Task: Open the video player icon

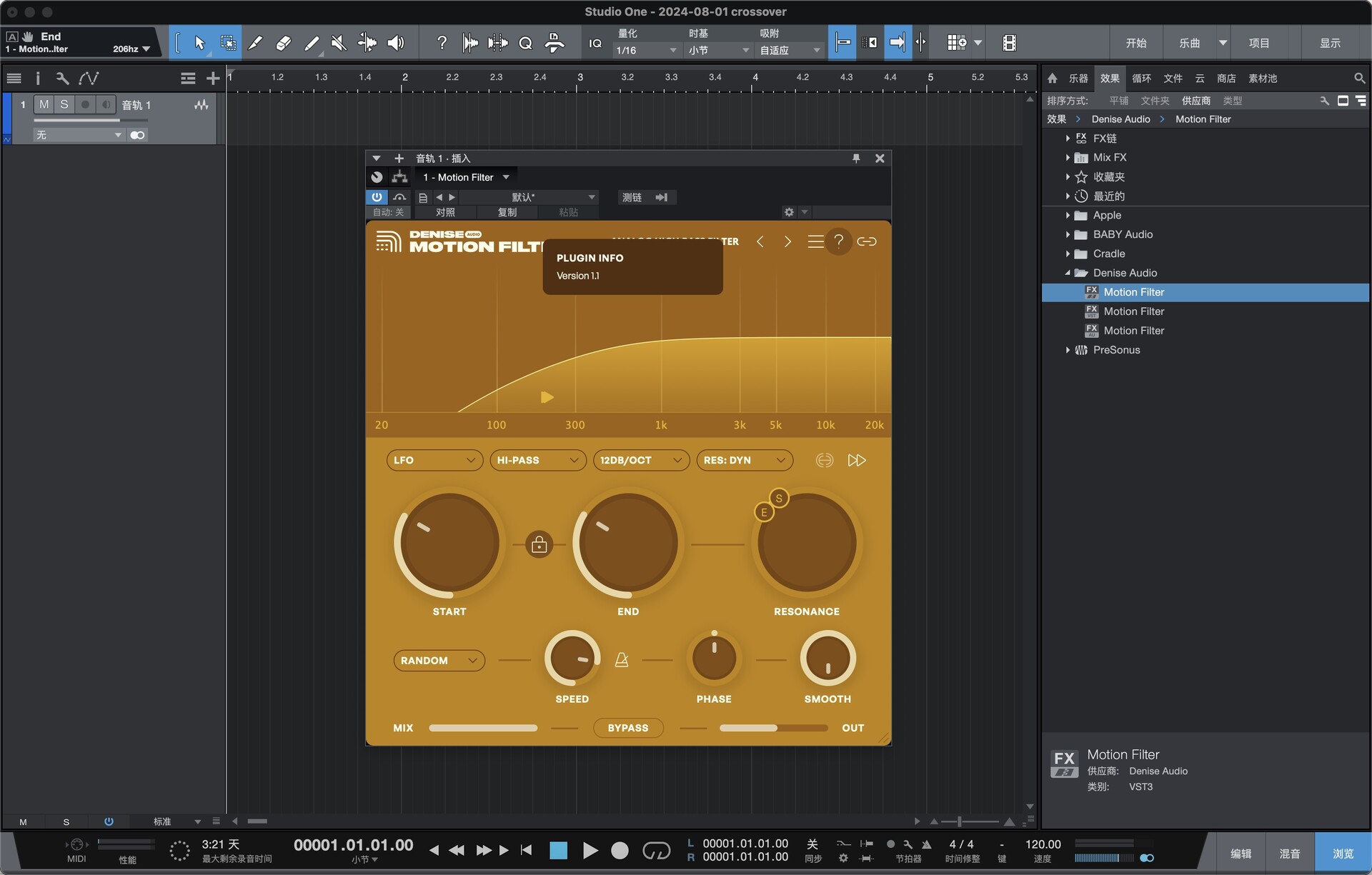Action: tap(1009, 43)
